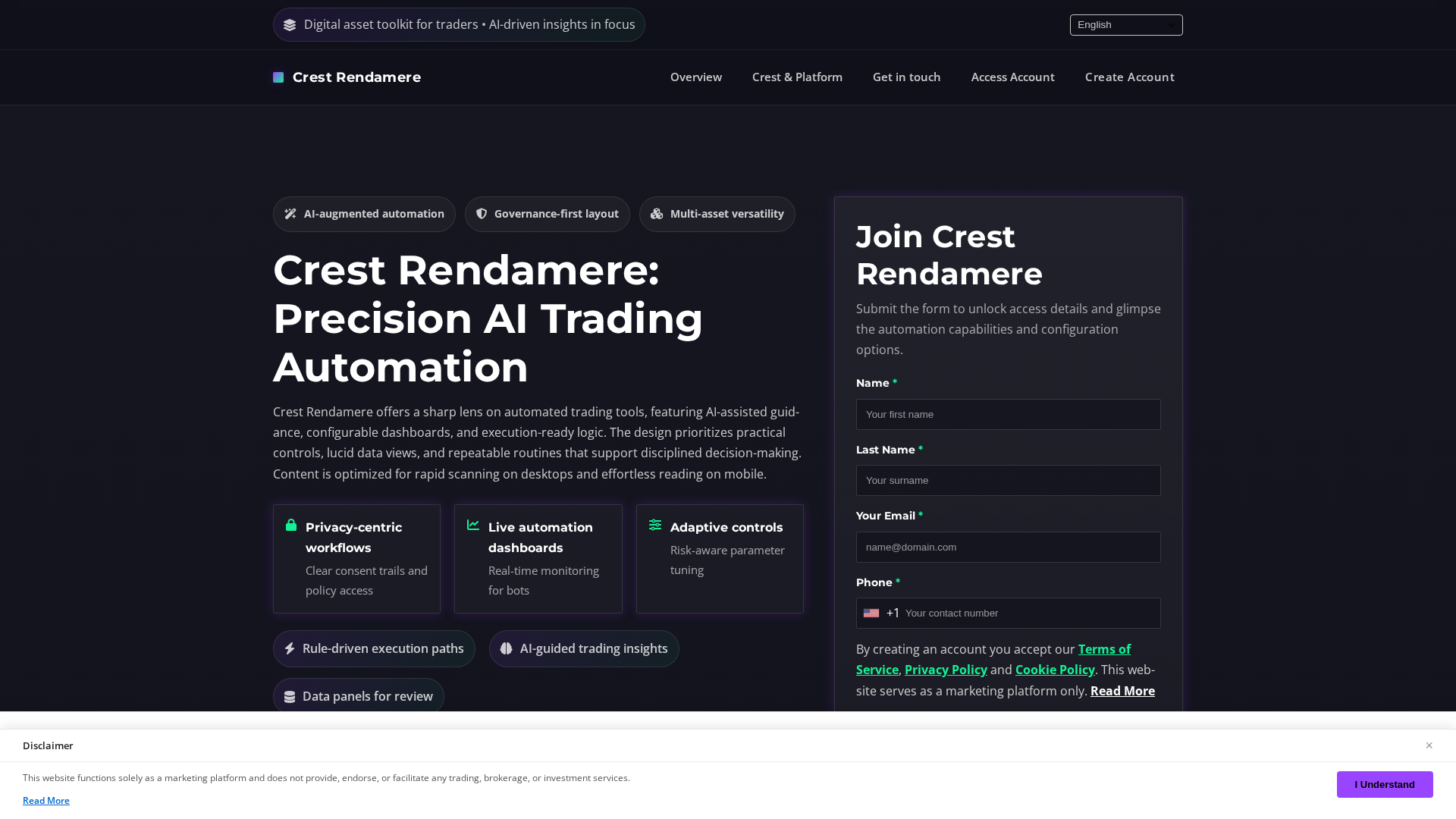Screen dimensions: 1456x819
Task: Click the shield icon on Governance-first layout
Action: tap(482, 214)
